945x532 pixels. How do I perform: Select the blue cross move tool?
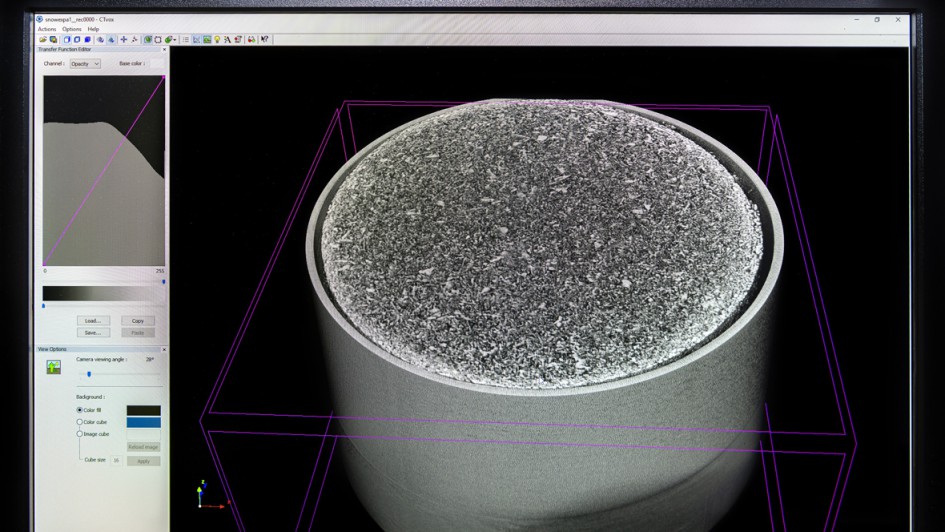[x=123, y=39]
